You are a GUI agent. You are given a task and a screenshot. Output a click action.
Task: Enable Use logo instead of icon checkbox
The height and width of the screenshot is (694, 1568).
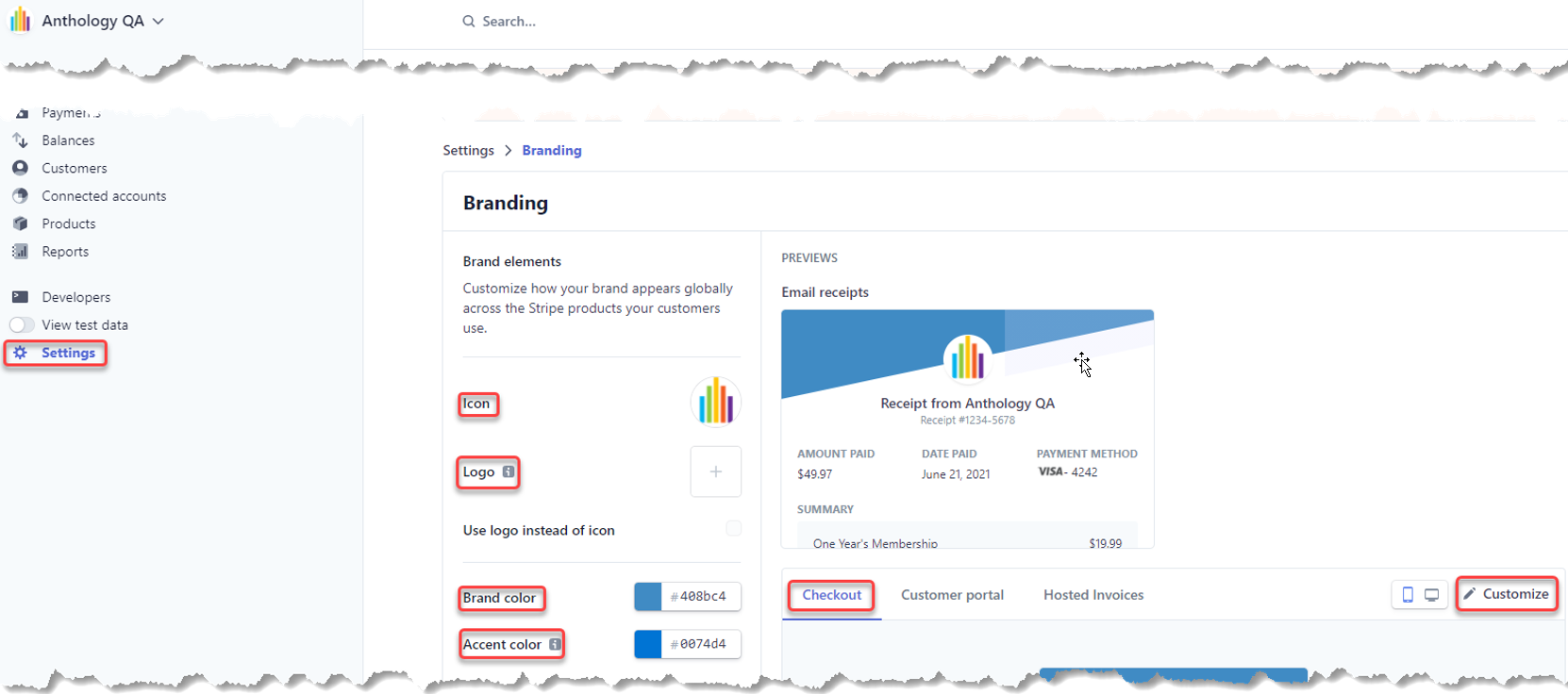733,529
